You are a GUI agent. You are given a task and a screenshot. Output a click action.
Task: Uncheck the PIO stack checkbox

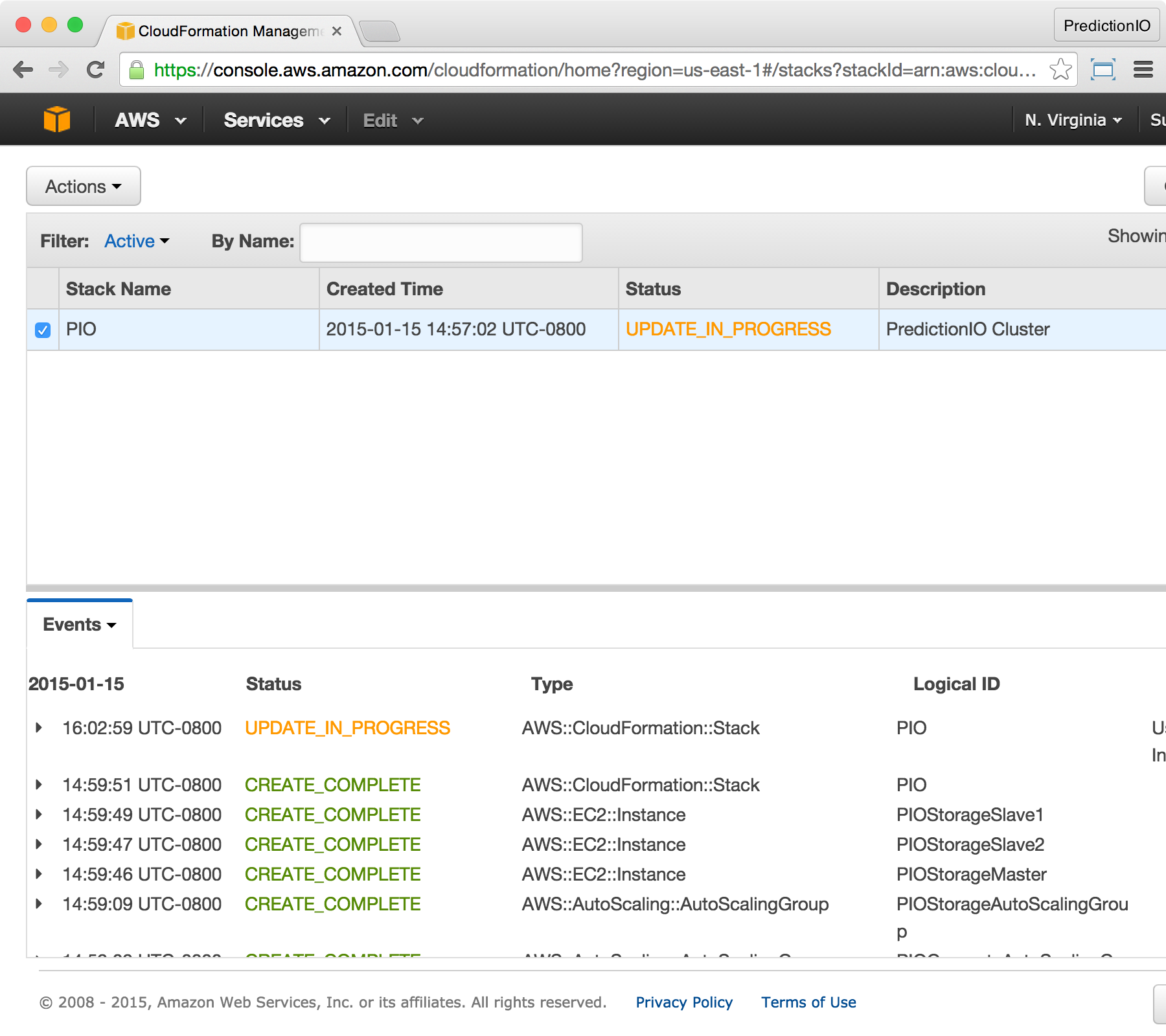click(43, 330)
